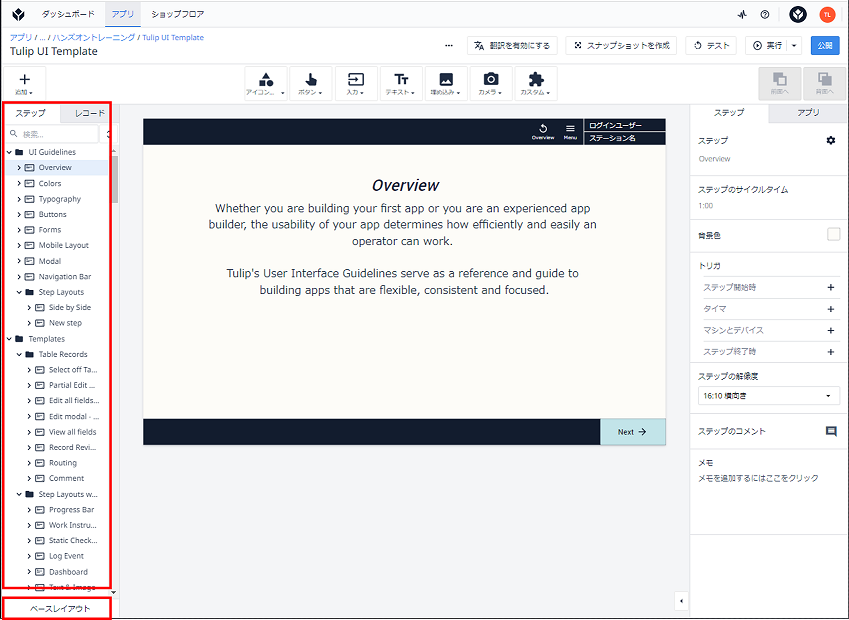The width and height of the screenshot is (849, 620).
Task: Click メモ field to add a note
Action: [x=758, y=478]
